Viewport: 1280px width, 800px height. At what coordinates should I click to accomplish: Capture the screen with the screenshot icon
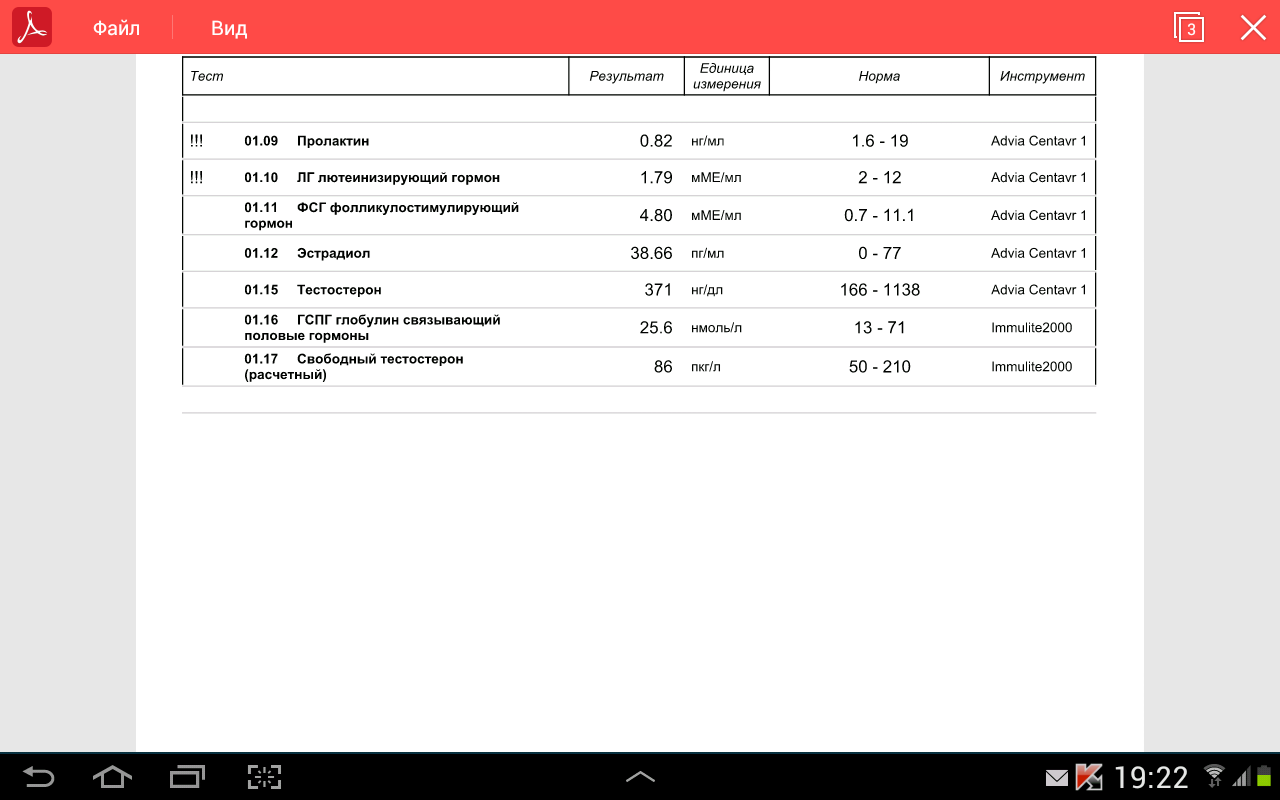[x=264, y=777]
